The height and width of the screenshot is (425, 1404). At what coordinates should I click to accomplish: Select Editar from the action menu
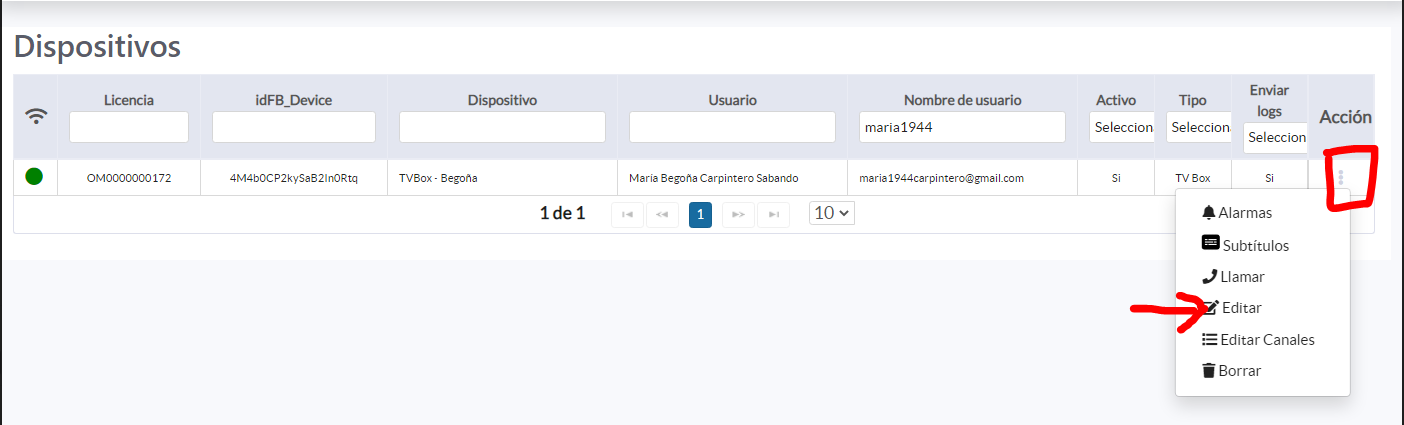coord(1241,308)
